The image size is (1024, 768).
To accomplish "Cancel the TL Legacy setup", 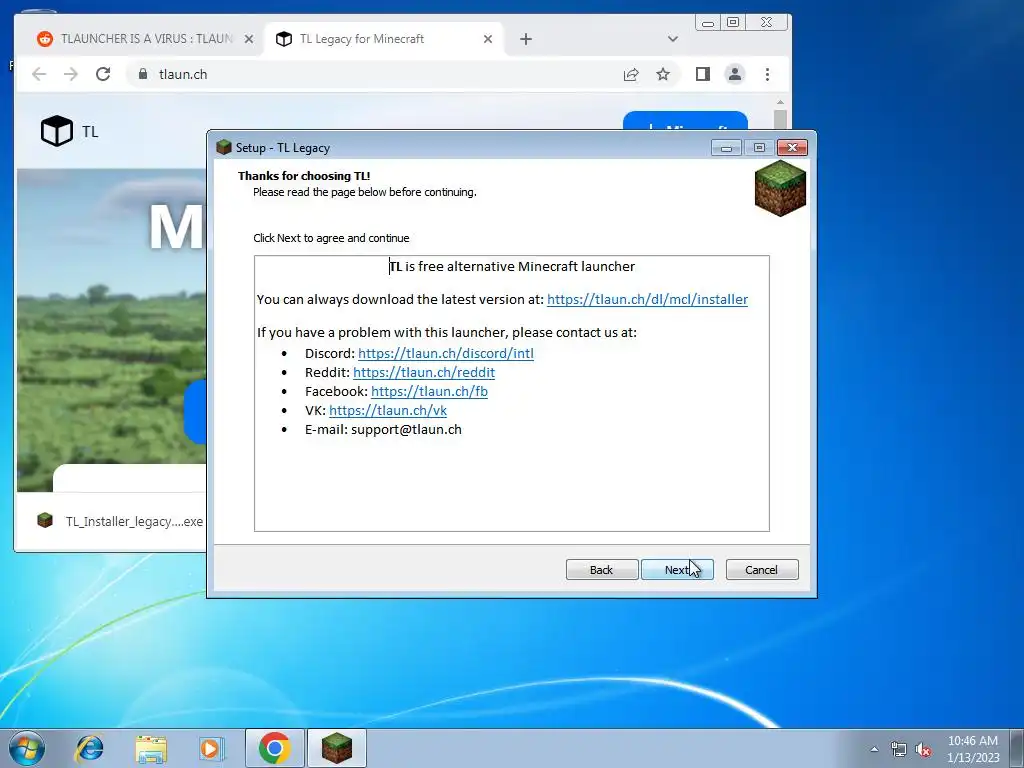I will click(x=761, y=569).
